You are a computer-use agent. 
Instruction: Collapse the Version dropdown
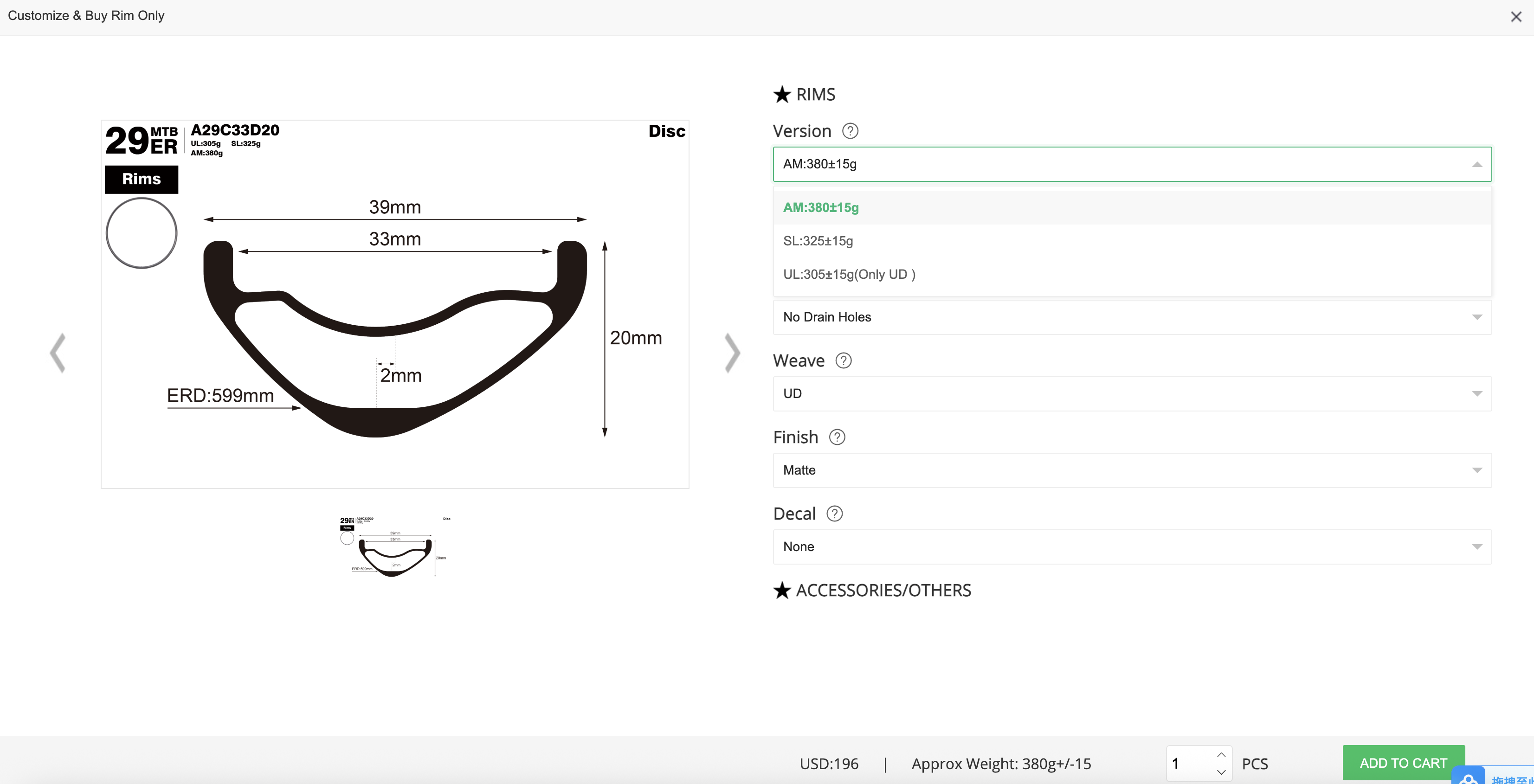(1476, 164)
